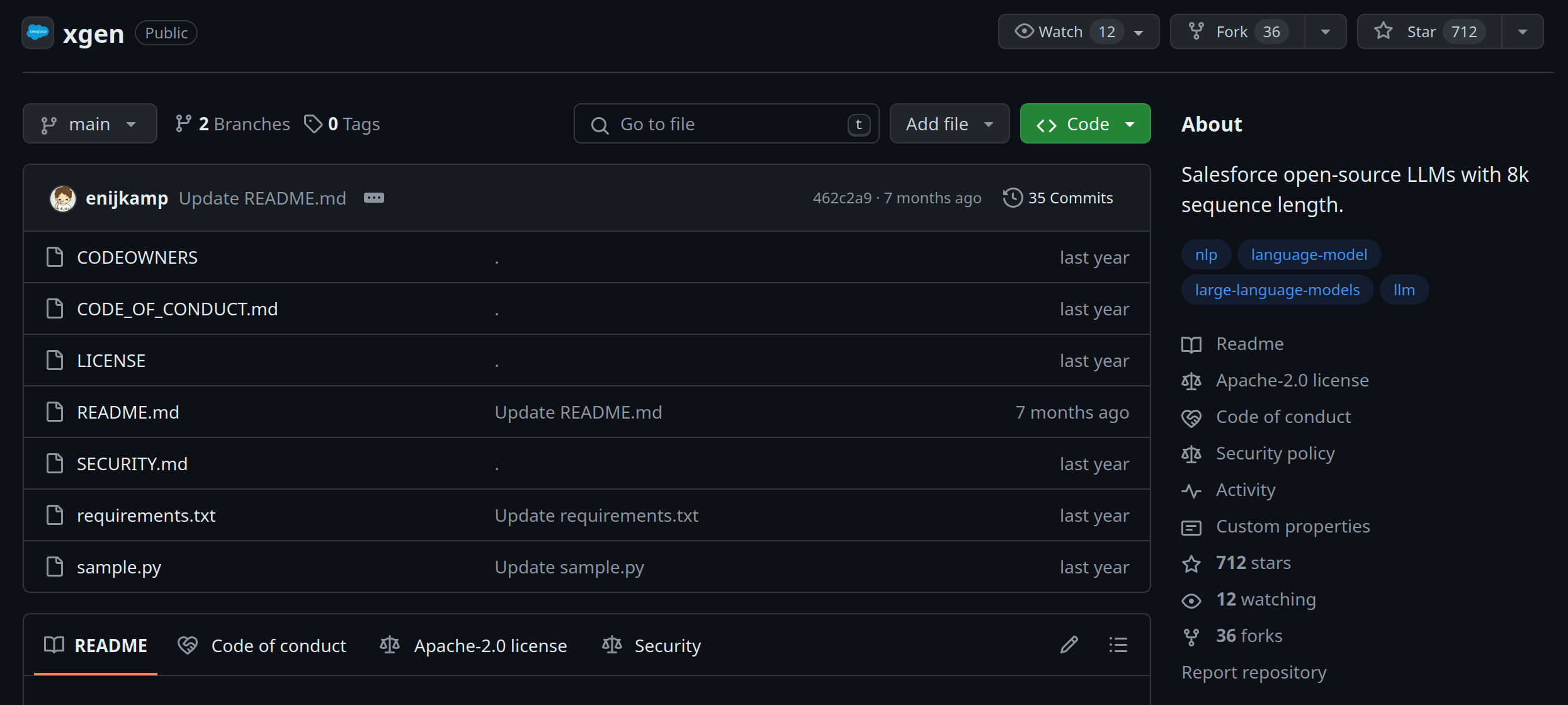Open the main branch selector

pyautogui.click(x=90, y=124)
